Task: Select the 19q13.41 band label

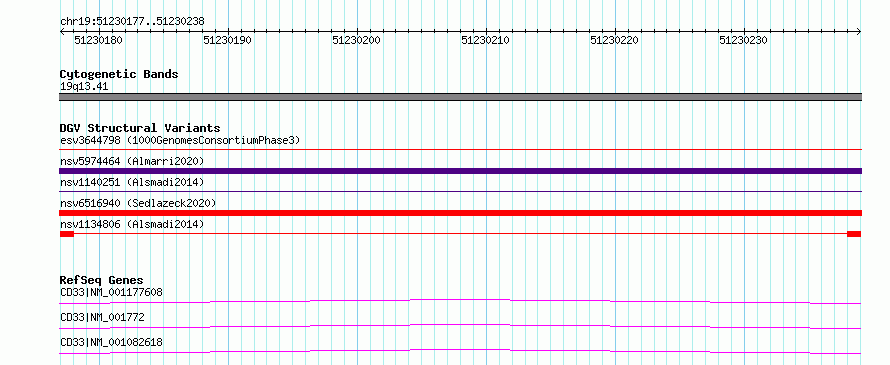Action: pyautogui.click(x=84, y=87)
